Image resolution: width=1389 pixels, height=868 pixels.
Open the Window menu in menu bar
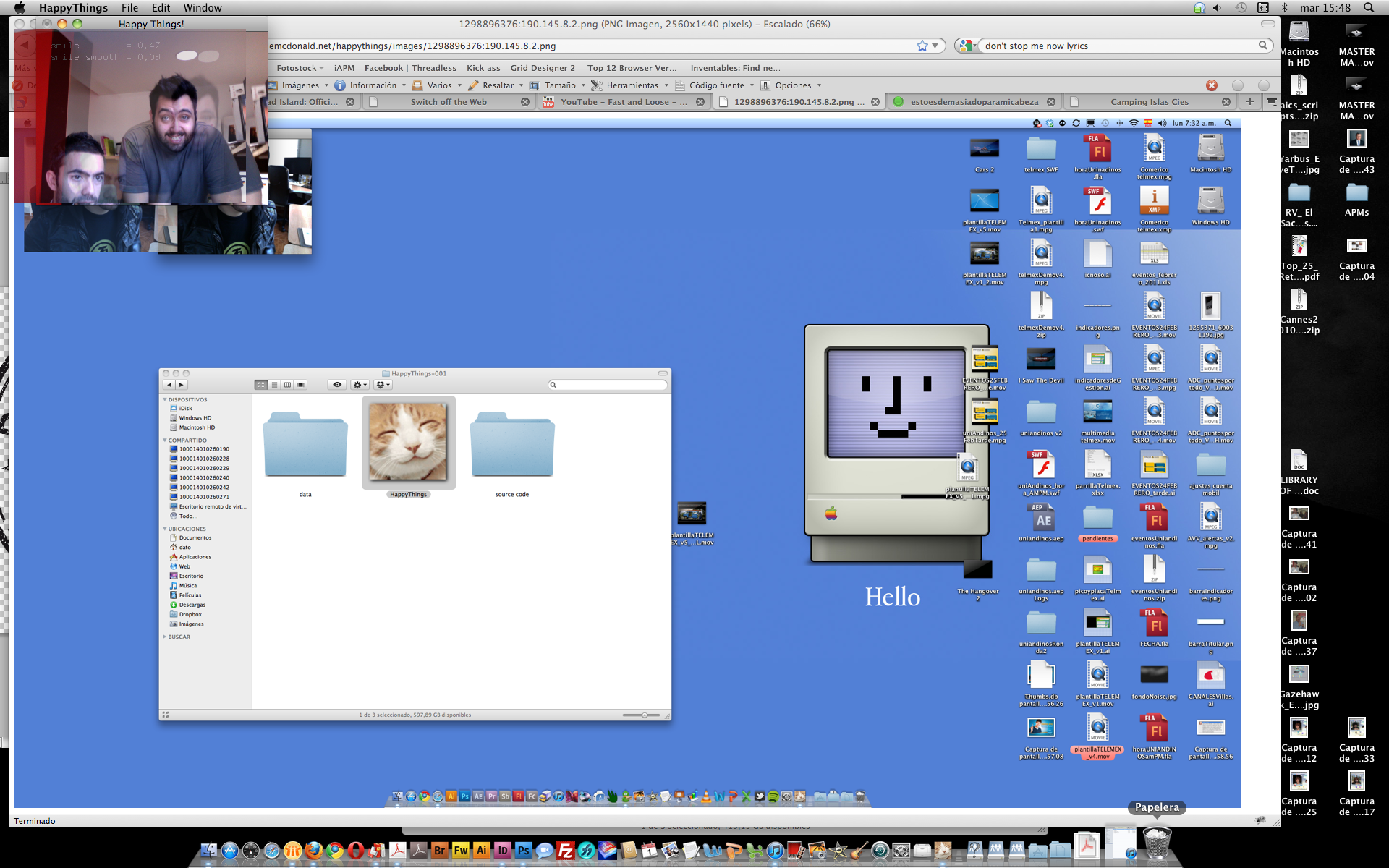(x=202, y=7)
